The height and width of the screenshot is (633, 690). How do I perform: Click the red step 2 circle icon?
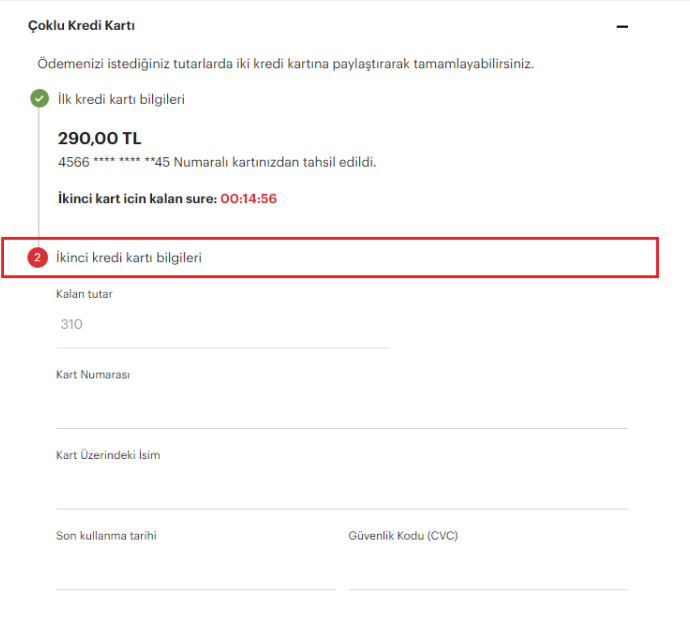pyautogui.click(x=39, y=258)
